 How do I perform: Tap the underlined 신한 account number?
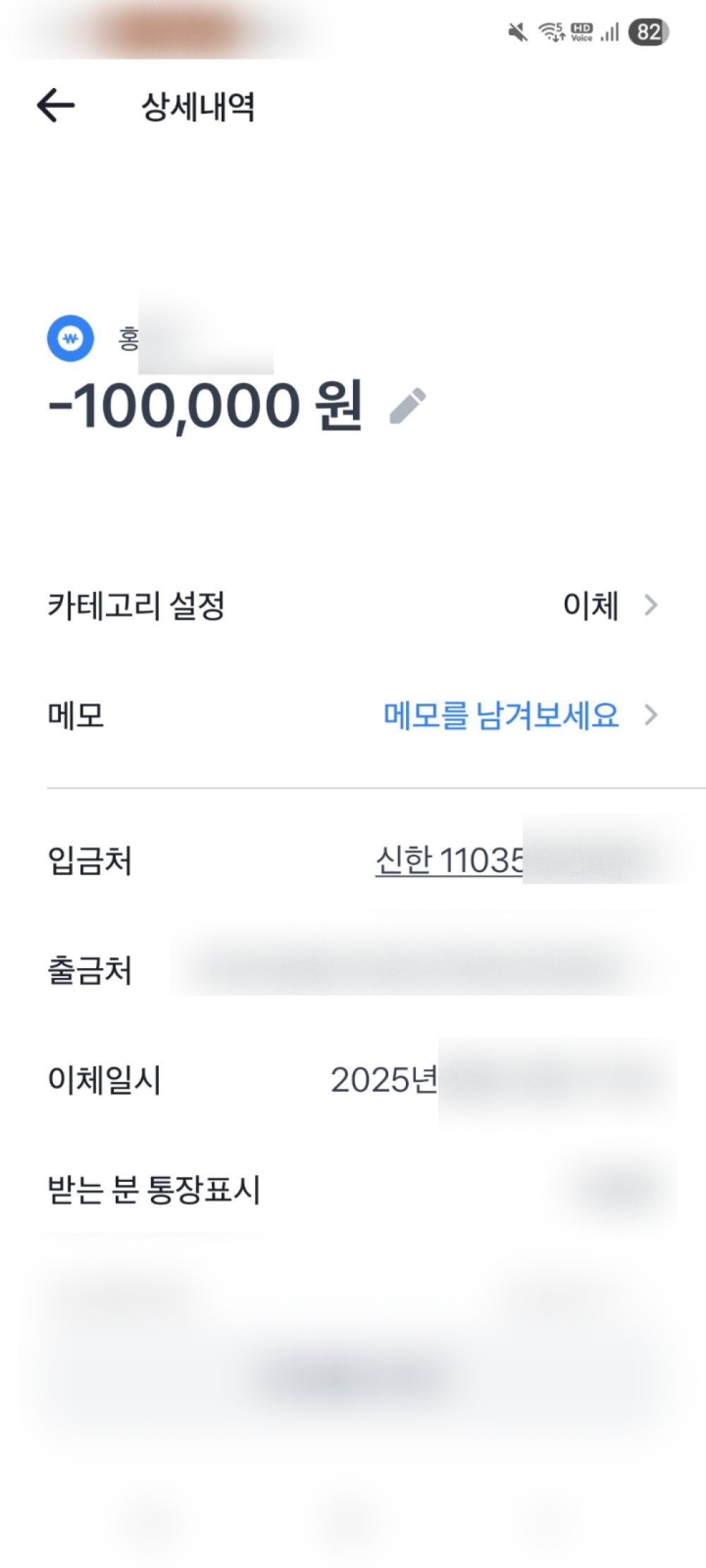(449, 860)
